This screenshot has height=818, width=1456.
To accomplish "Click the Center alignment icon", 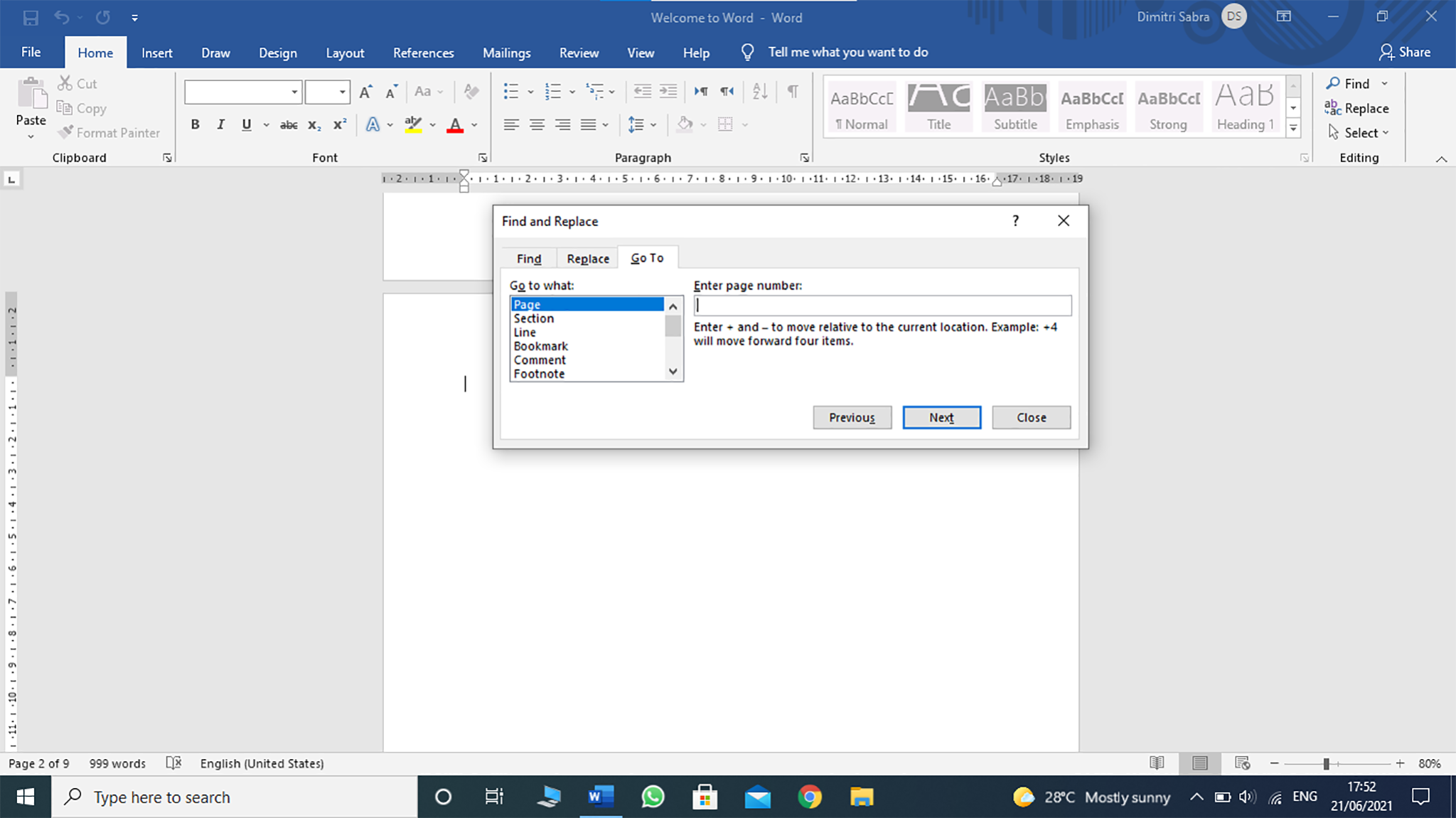I will coord(537,125).
